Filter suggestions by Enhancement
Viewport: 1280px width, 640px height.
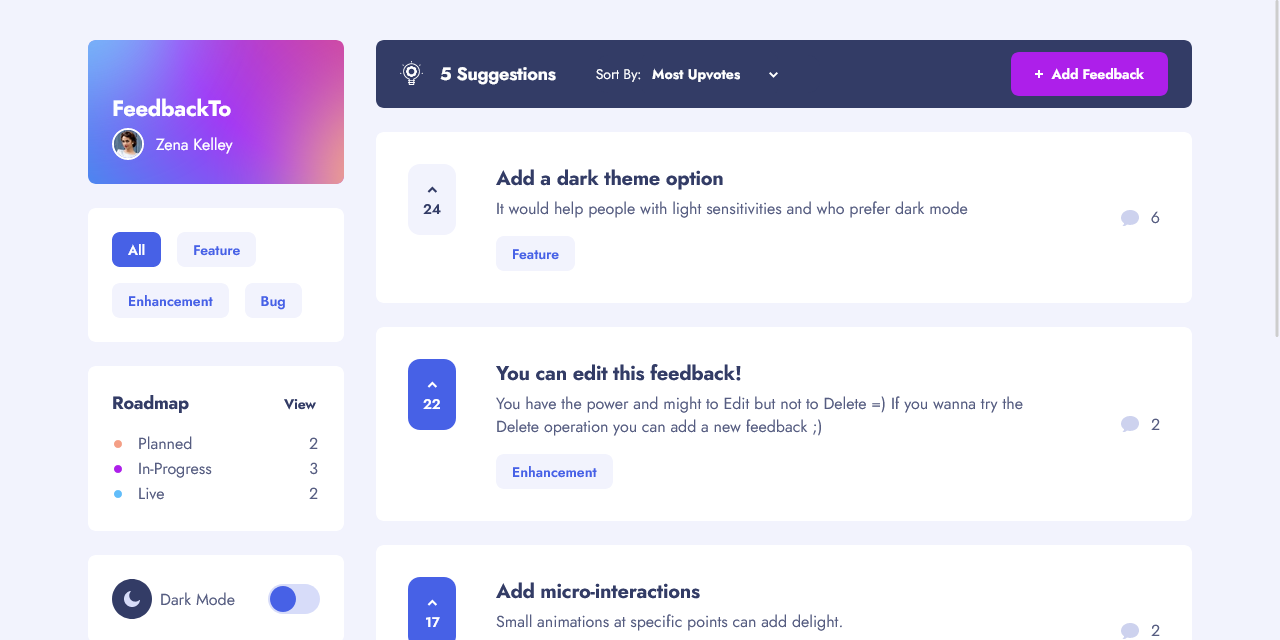(170, 300)
